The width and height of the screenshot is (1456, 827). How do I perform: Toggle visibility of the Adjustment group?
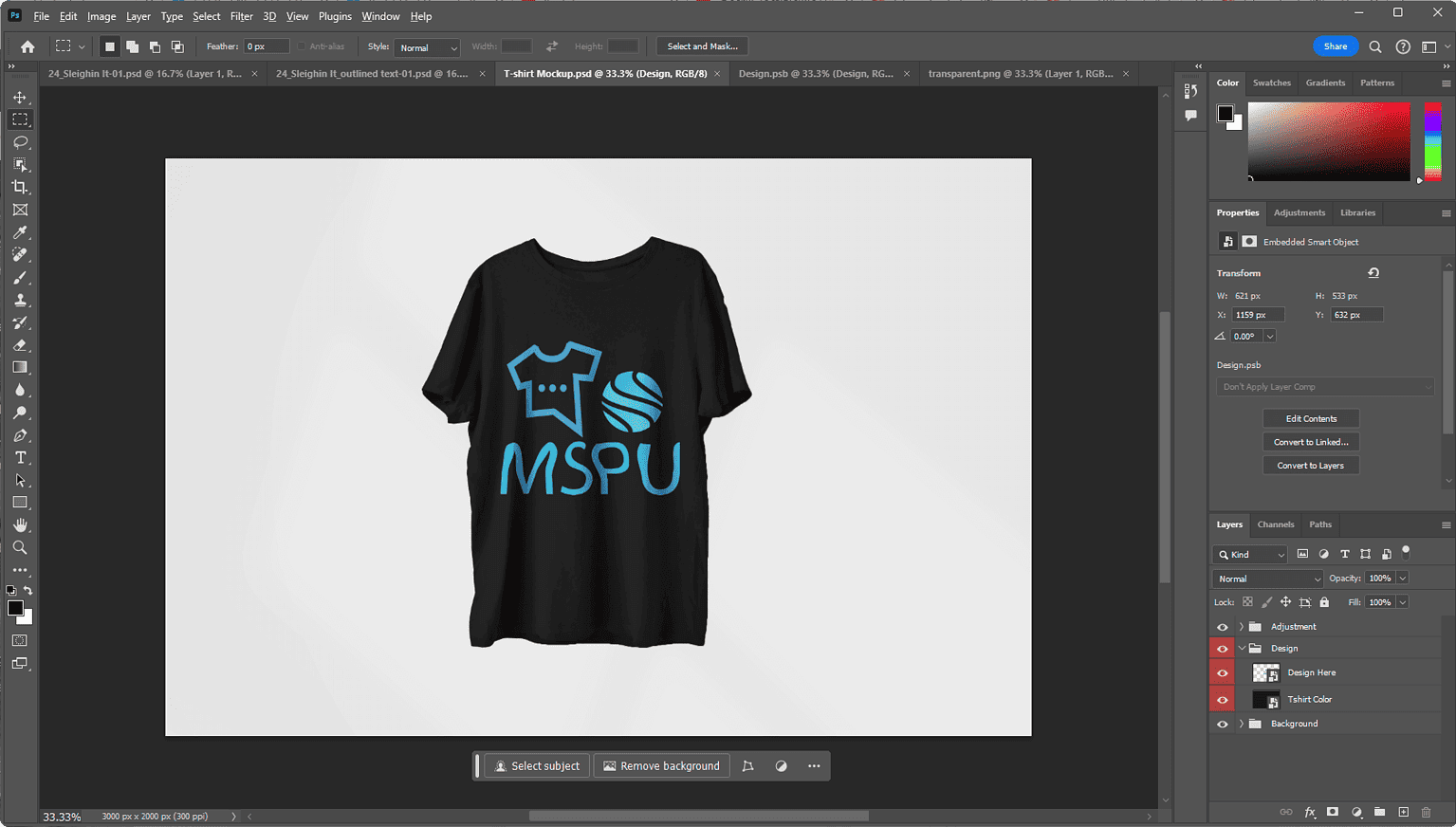[x=1222, y=626]
